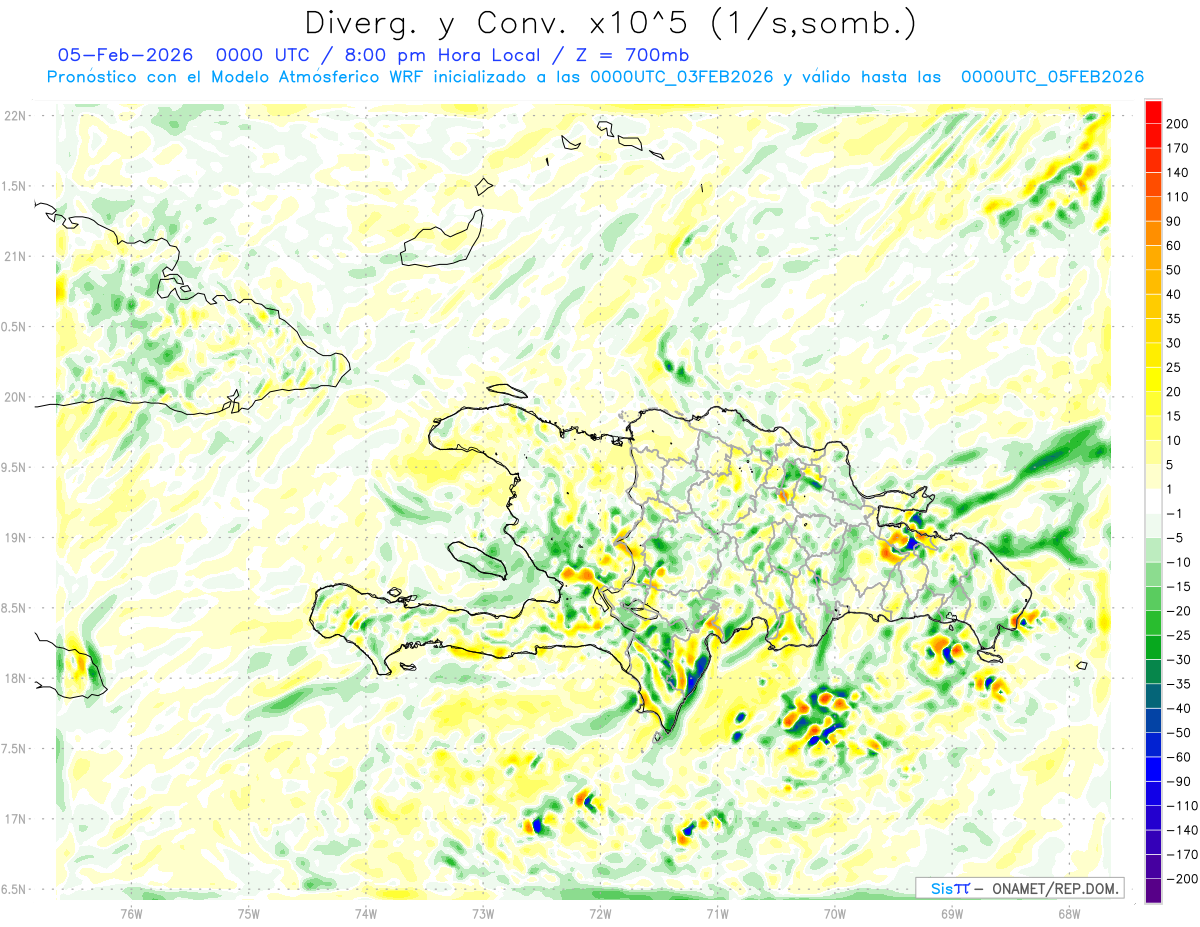Click the '69W' longitude axis label
The width and height of the screenshot is (1200, 927).
point(951,913)
